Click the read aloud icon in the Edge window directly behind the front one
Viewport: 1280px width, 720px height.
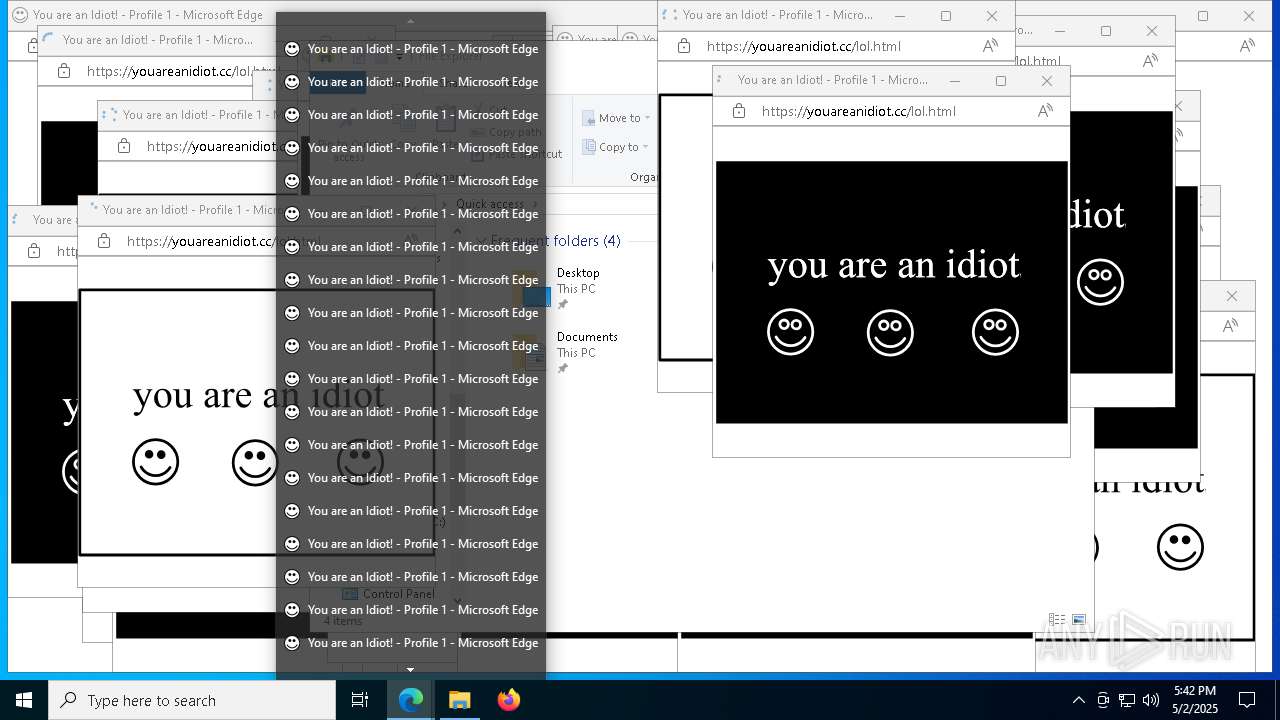(990, 46)
